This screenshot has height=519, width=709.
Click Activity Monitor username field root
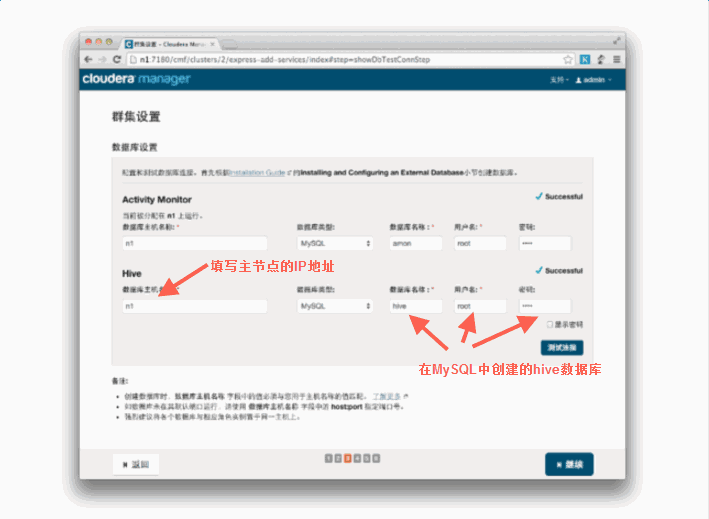(x=480, y=243)
